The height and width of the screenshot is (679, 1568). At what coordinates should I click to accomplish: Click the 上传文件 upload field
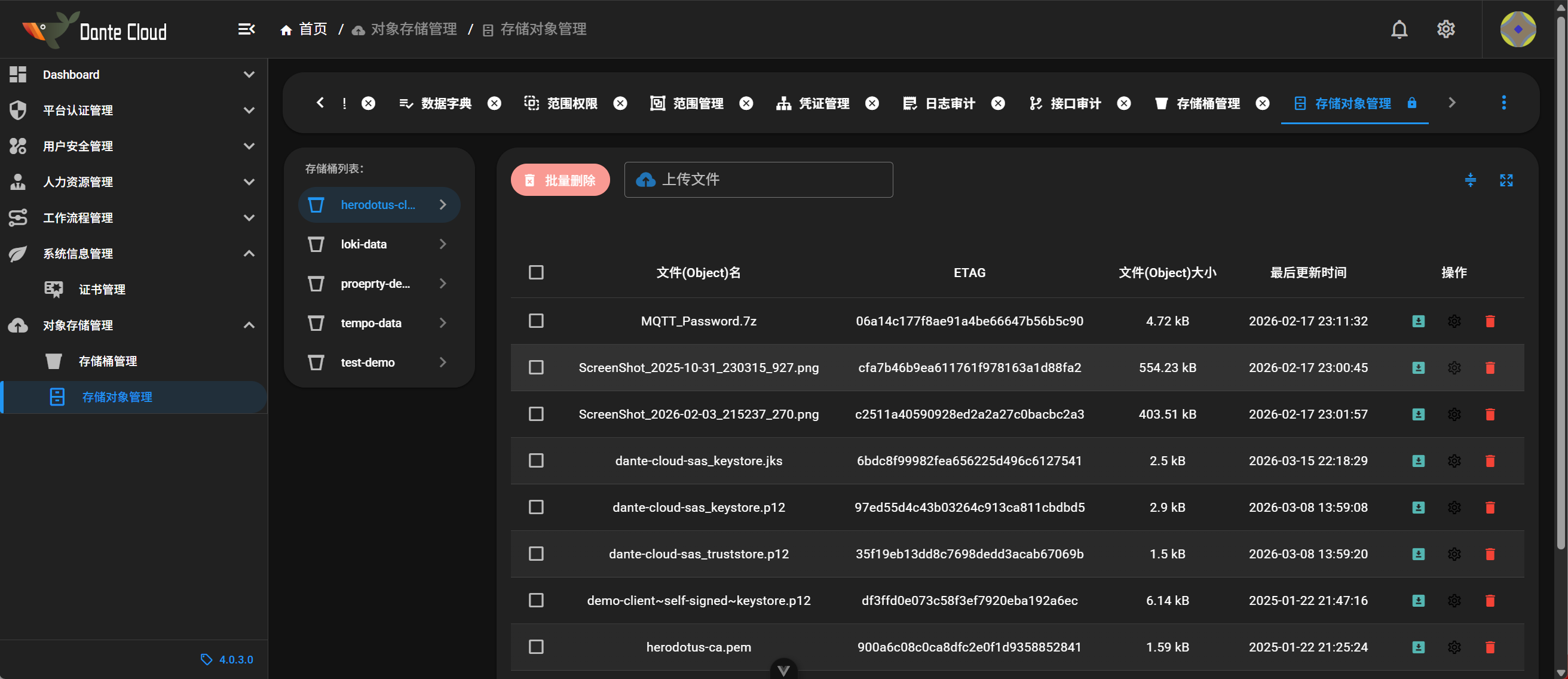[758, 180]
